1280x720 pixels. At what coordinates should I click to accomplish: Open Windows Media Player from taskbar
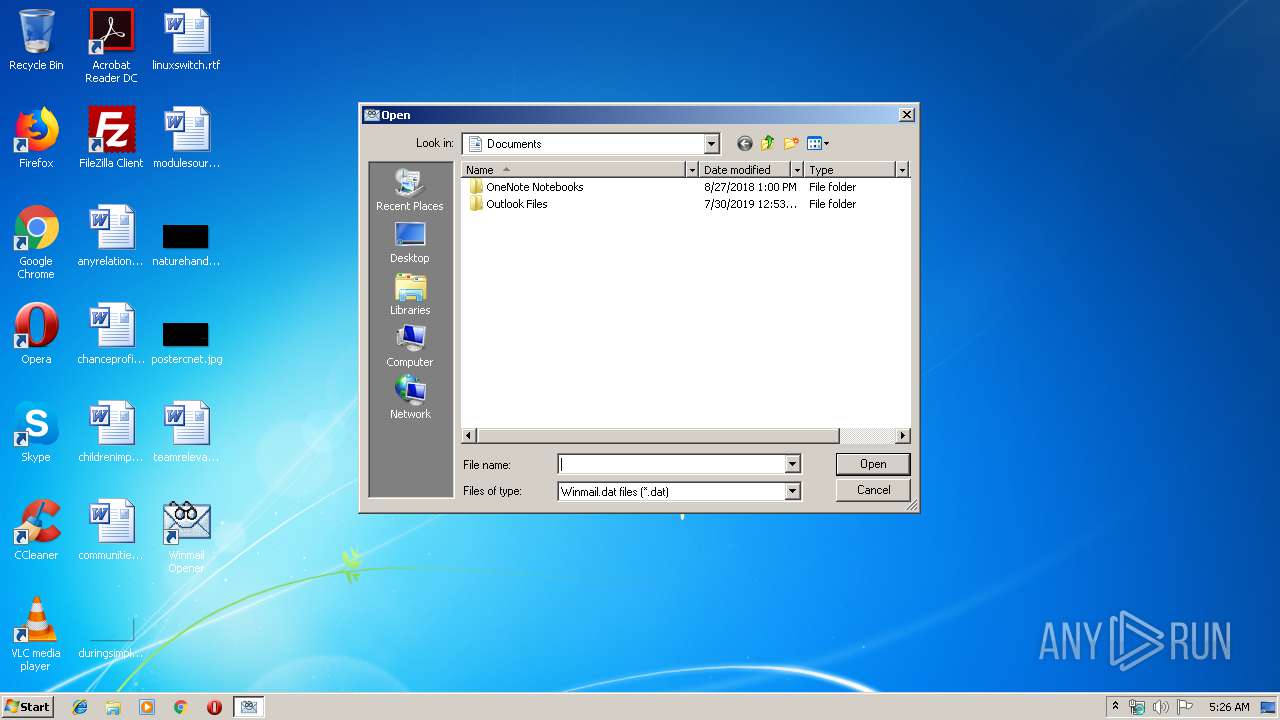point(147,707)
